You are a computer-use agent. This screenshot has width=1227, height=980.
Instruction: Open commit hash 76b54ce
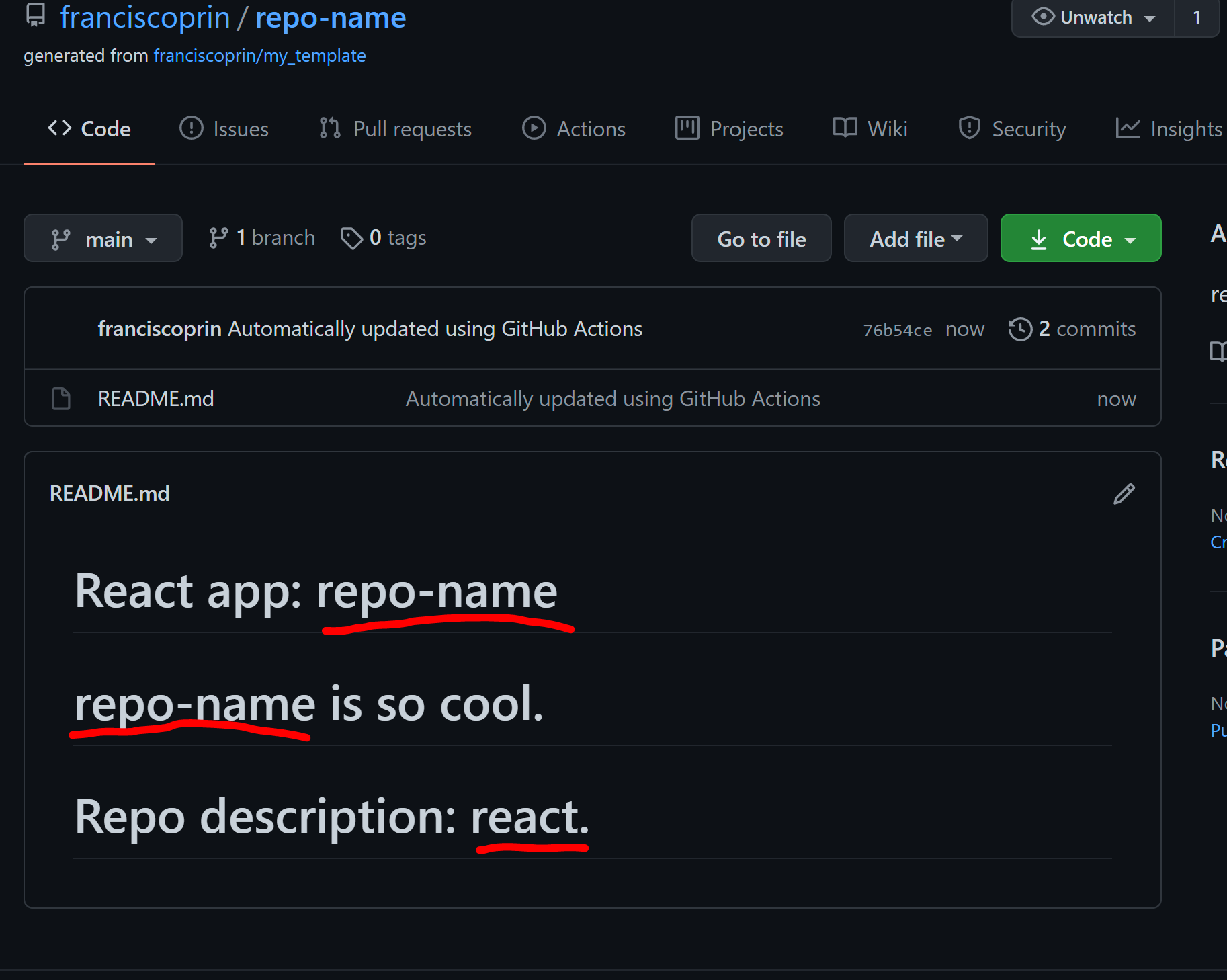pyautogui.click(x=898, y=330)
